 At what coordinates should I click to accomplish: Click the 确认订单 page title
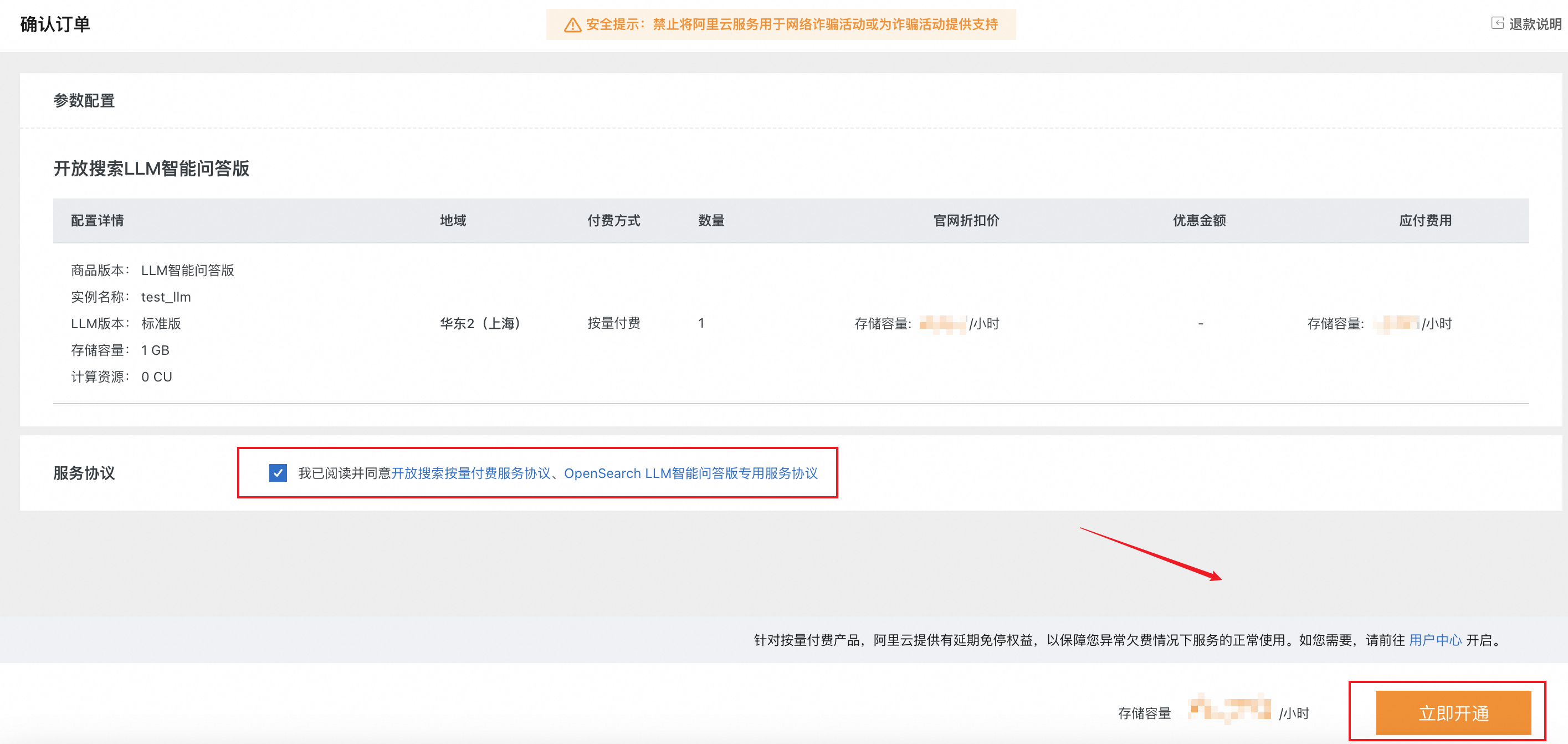pos(55,24)
